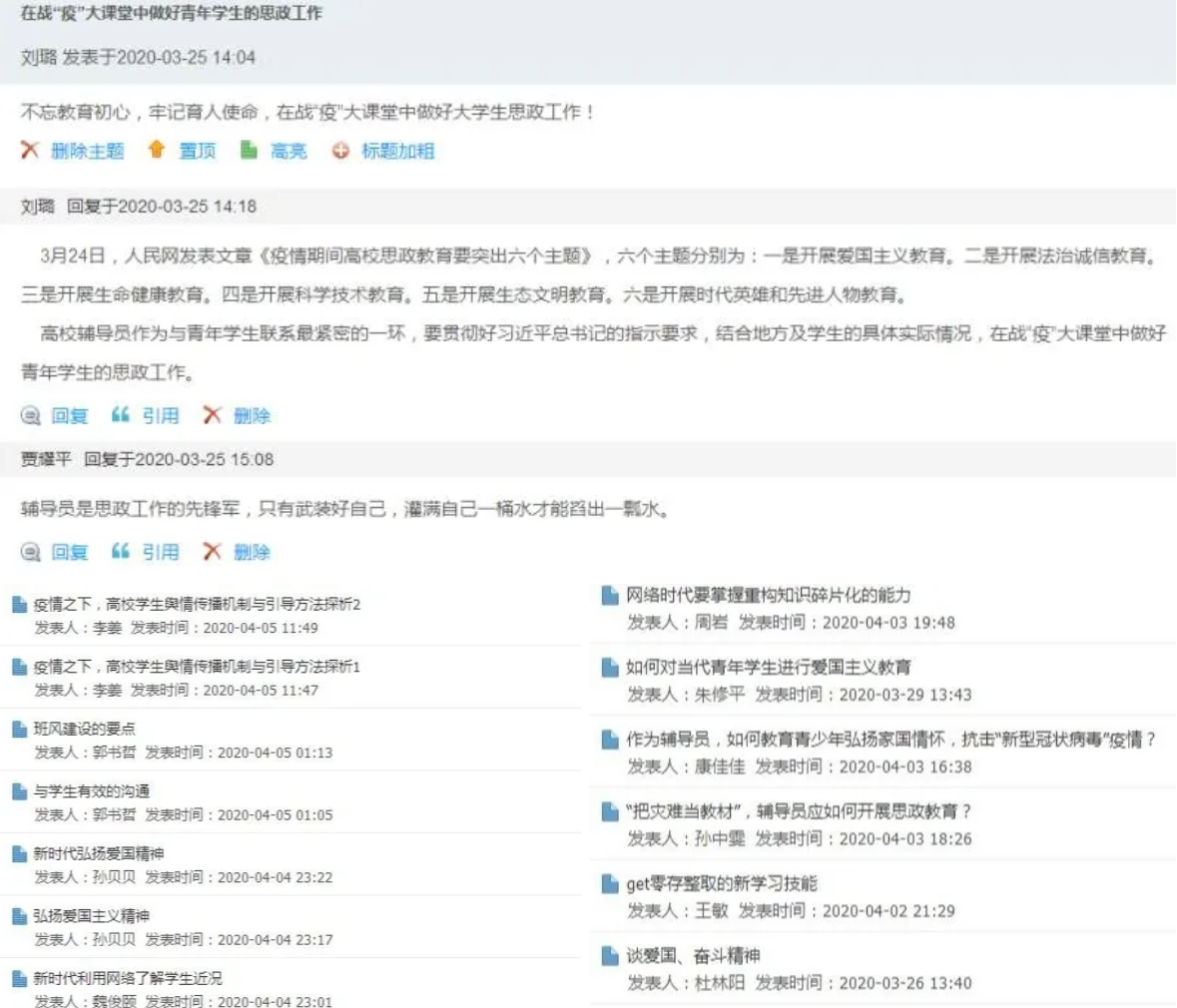1177x1008 pixels.
Task: Click quote icon under 贾耀平's reply
Action: tap(121, 552)
